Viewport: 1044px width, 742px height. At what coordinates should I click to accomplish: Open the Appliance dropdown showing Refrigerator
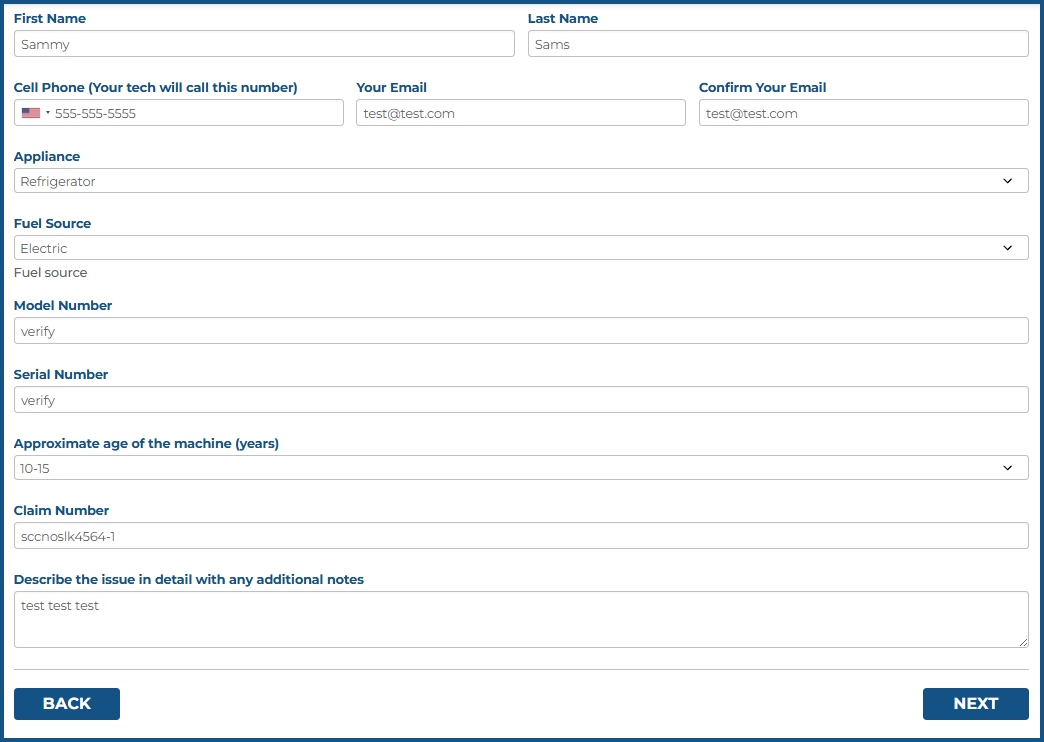[500, 181]
